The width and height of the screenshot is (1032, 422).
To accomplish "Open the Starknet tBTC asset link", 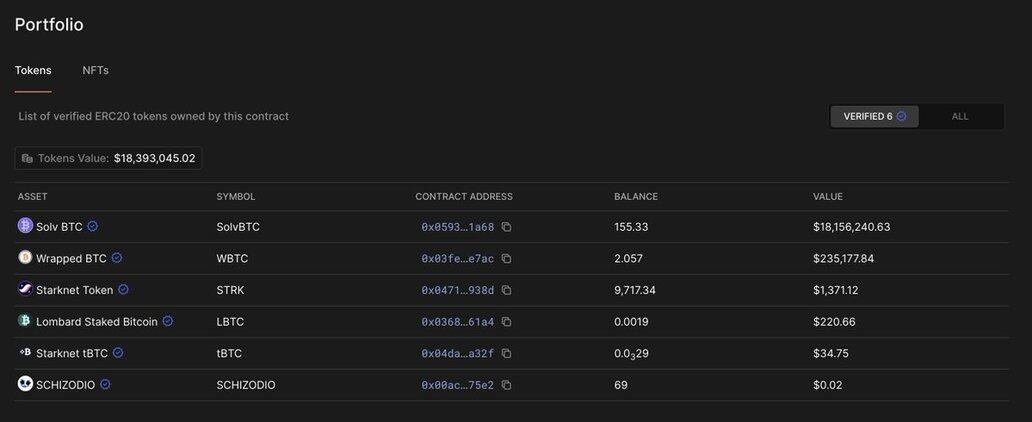I will pos(72,354).
